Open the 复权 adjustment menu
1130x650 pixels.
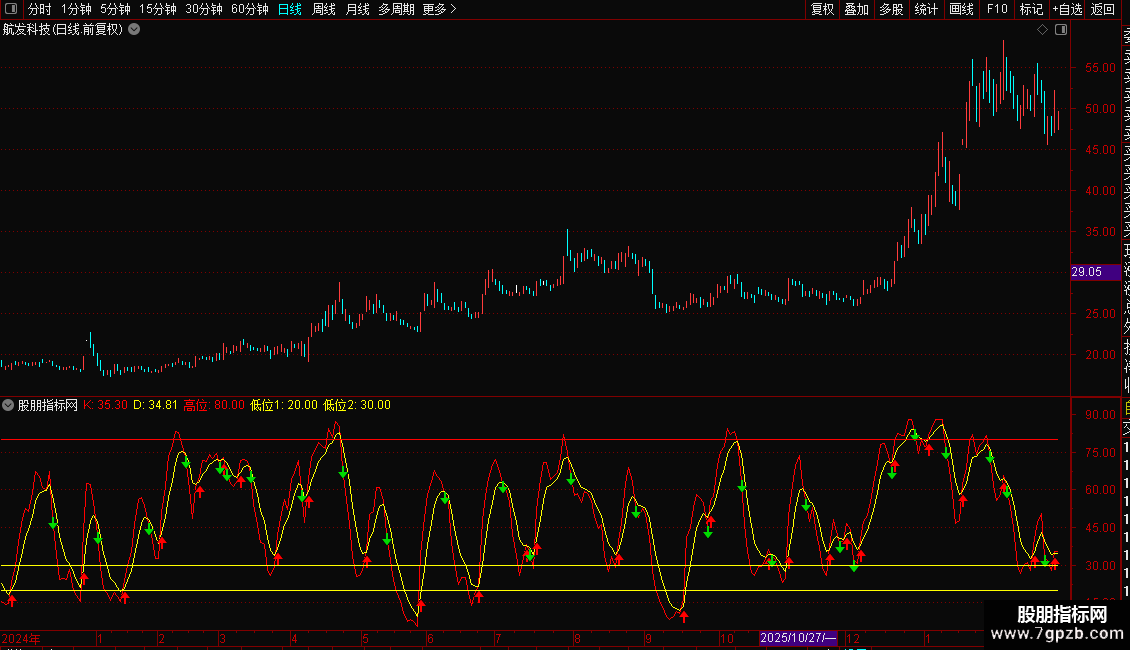point(822,10)
